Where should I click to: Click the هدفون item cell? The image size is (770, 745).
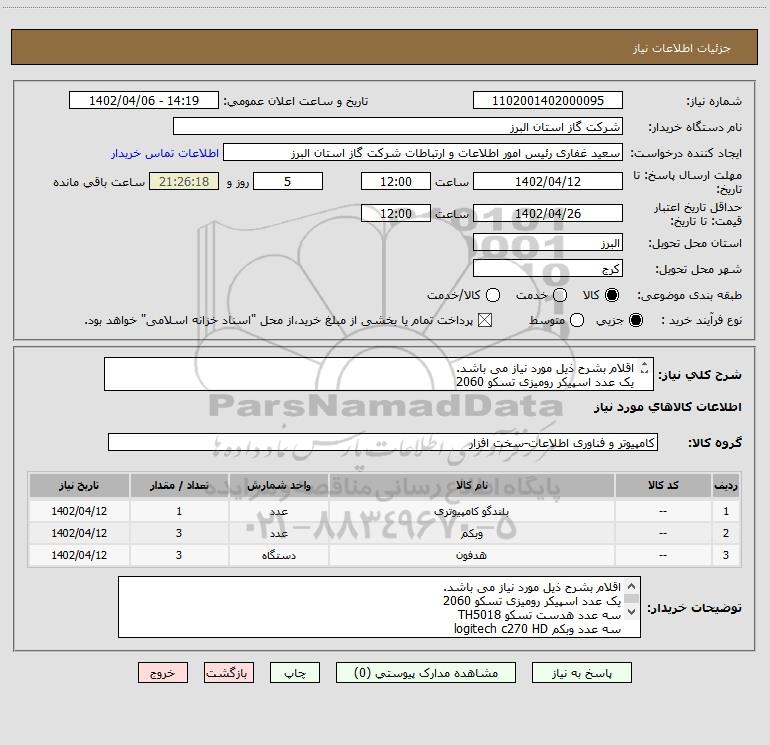pos(471,555)
